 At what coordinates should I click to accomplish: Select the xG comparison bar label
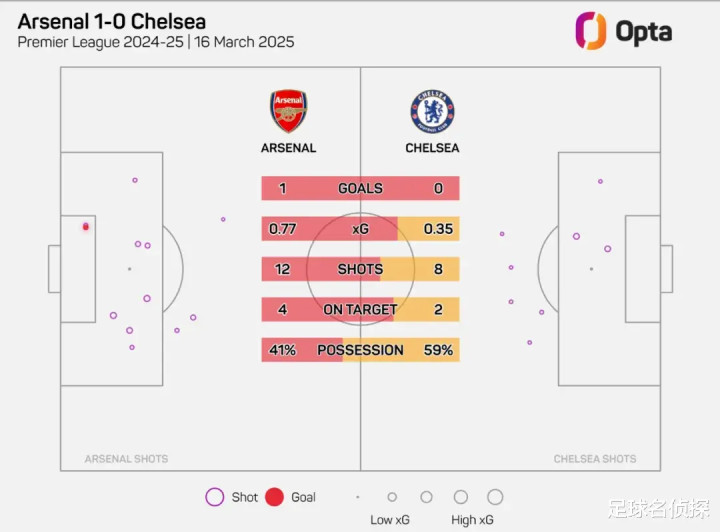[x=360, y=229]
